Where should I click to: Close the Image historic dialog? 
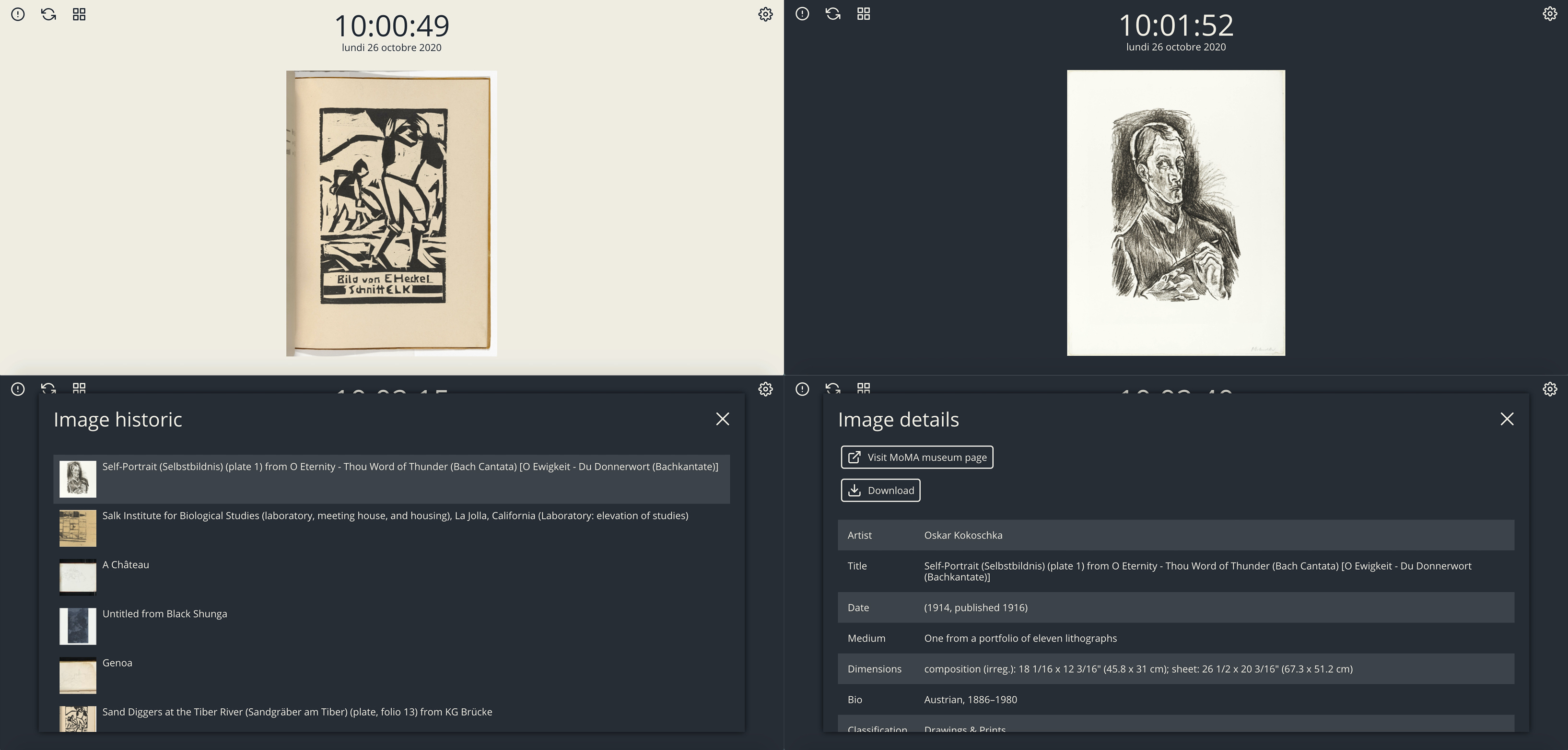(x=723, y=419)
